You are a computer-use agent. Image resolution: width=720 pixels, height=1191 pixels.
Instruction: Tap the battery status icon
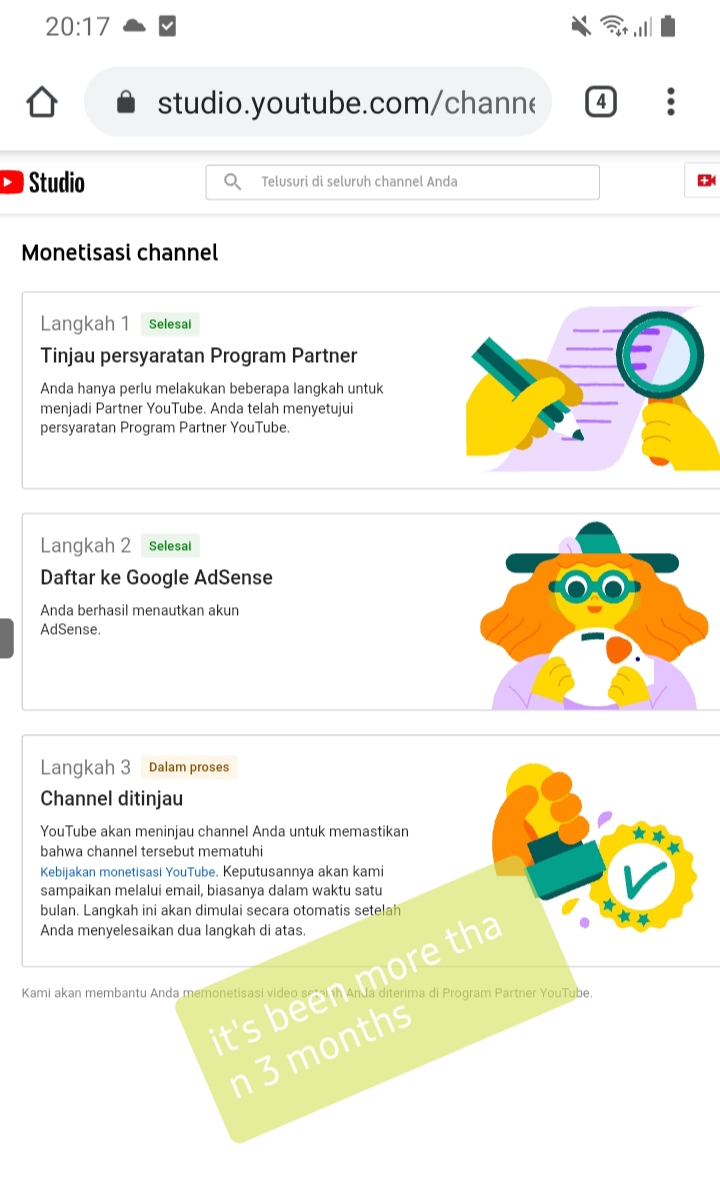click(x=668, y=27)
